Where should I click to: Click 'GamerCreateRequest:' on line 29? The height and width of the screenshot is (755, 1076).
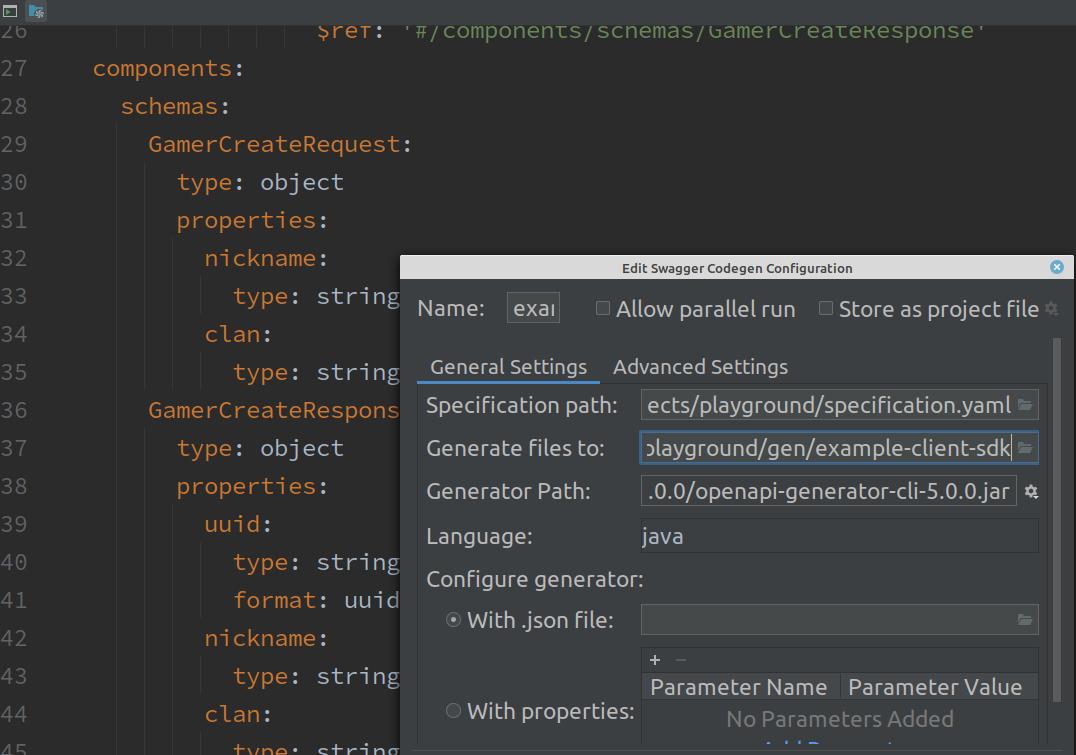pyautogui.click(x=280, y=144)
